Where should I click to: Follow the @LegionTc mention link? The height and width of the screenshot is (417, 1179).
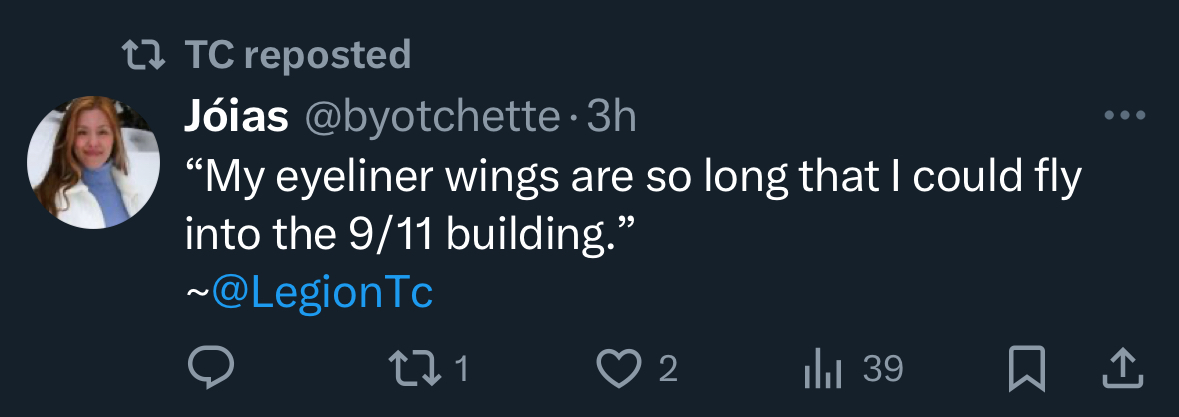click(x=321, y=294)
